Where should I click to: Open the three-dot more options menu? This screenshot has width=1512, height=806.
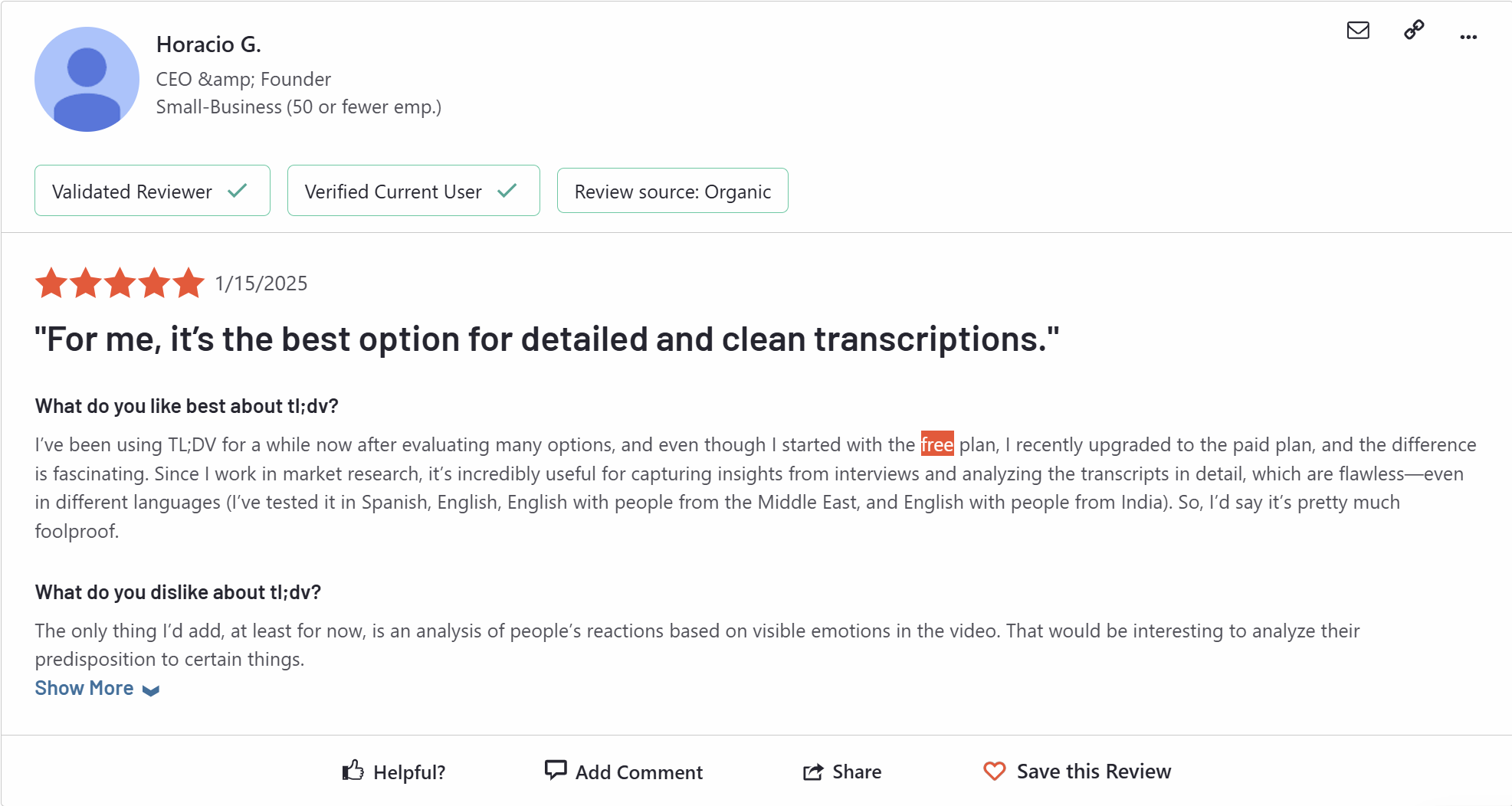coord(1468,37)
